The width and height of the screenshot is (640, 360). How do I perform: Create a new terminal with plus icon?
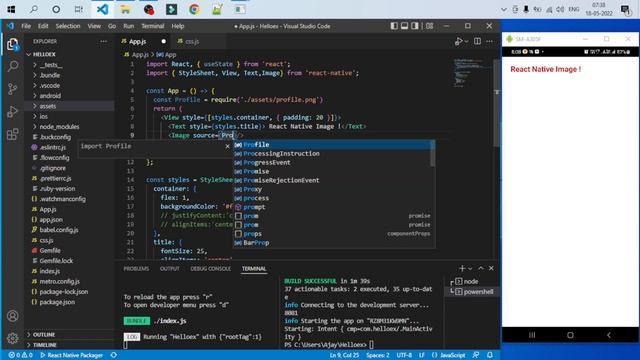coord(462,268)
